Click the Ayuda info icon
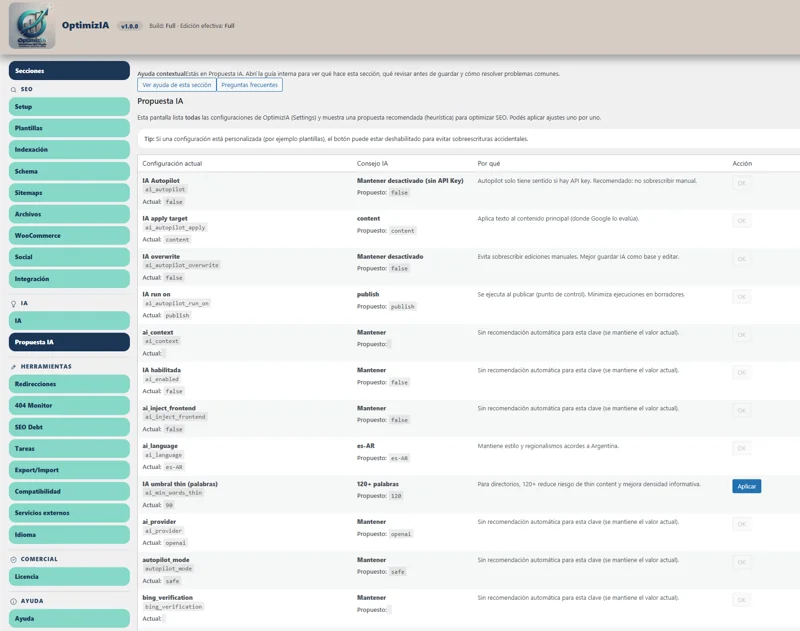 click(13, 601)
